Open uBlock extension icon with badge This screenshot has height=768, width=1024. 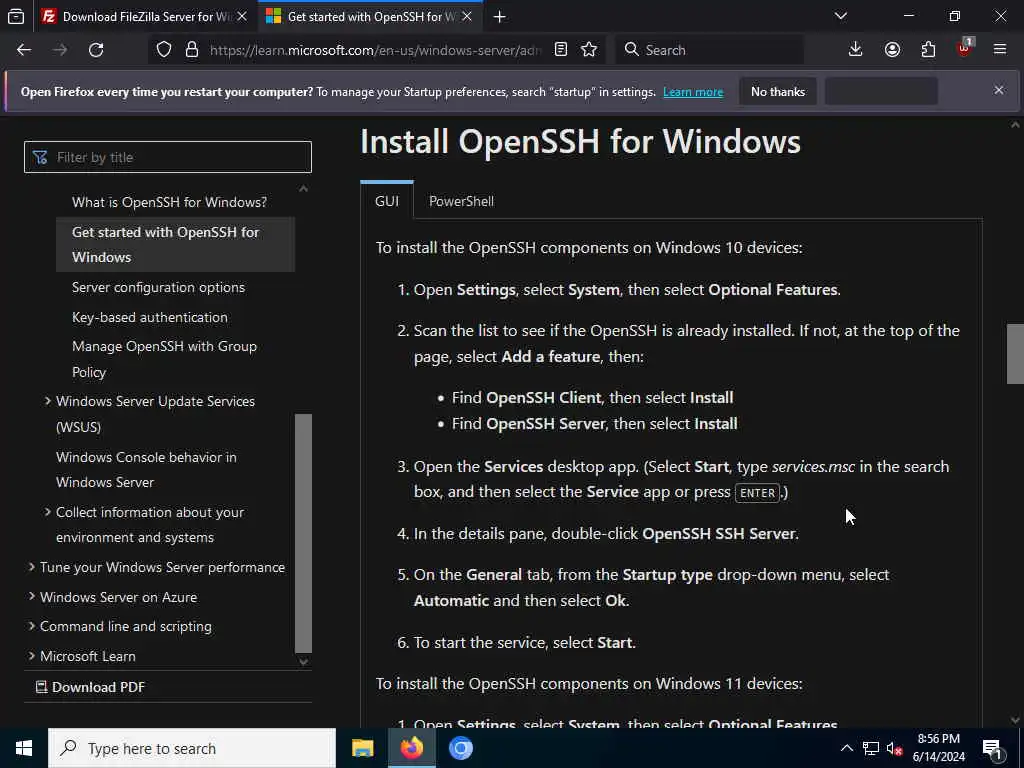click(965, 48)
